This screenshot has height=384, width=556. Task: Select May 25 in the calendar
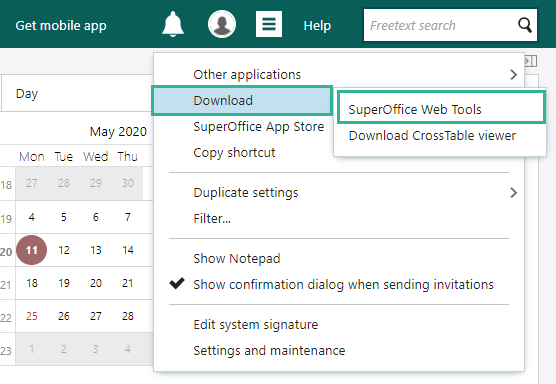[x=32, y=316]
